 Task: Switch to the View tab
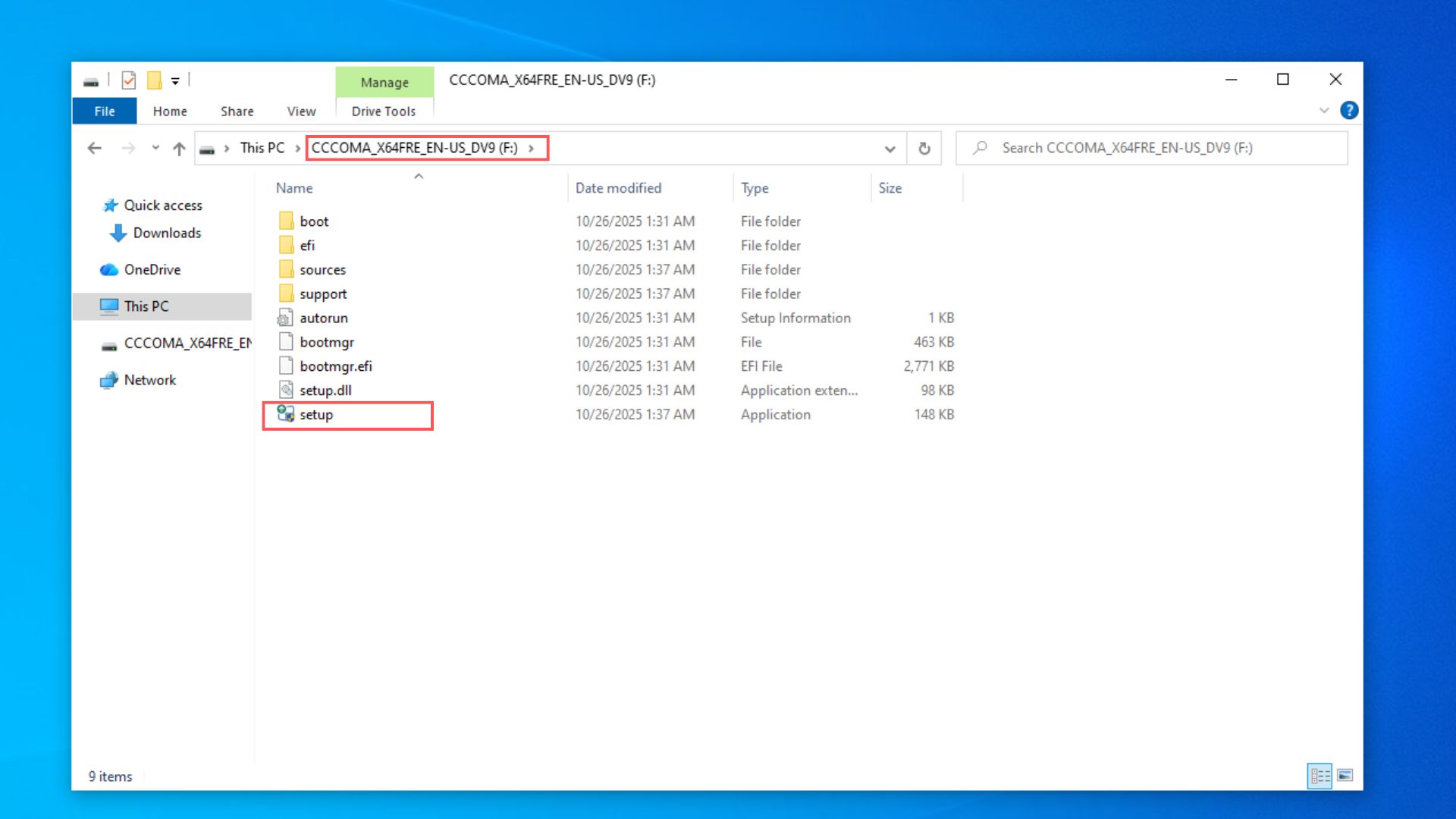pos(300,111)
